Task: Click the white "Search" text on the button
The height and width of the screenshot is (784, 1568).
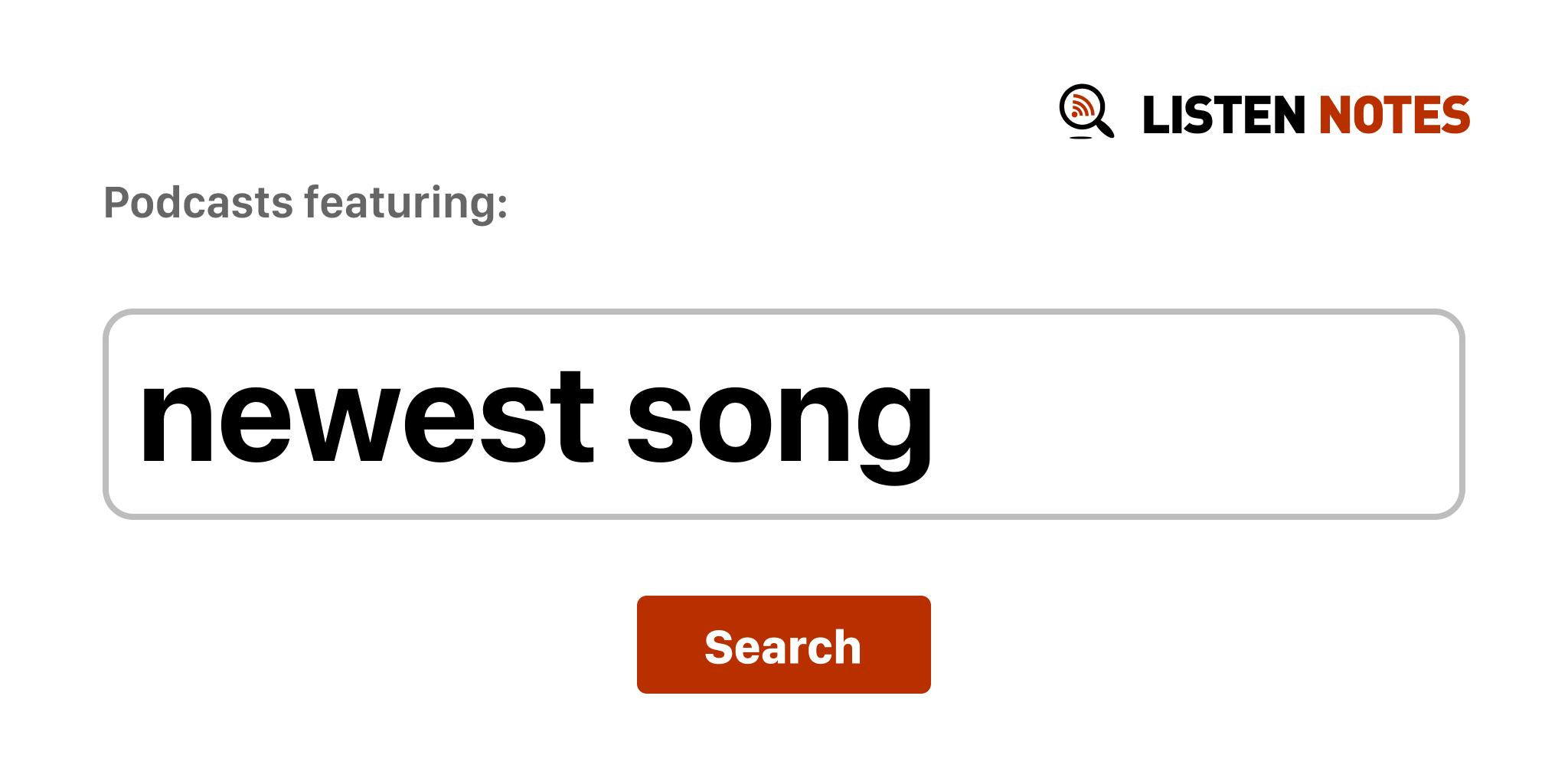Action: tap(782, 647)
